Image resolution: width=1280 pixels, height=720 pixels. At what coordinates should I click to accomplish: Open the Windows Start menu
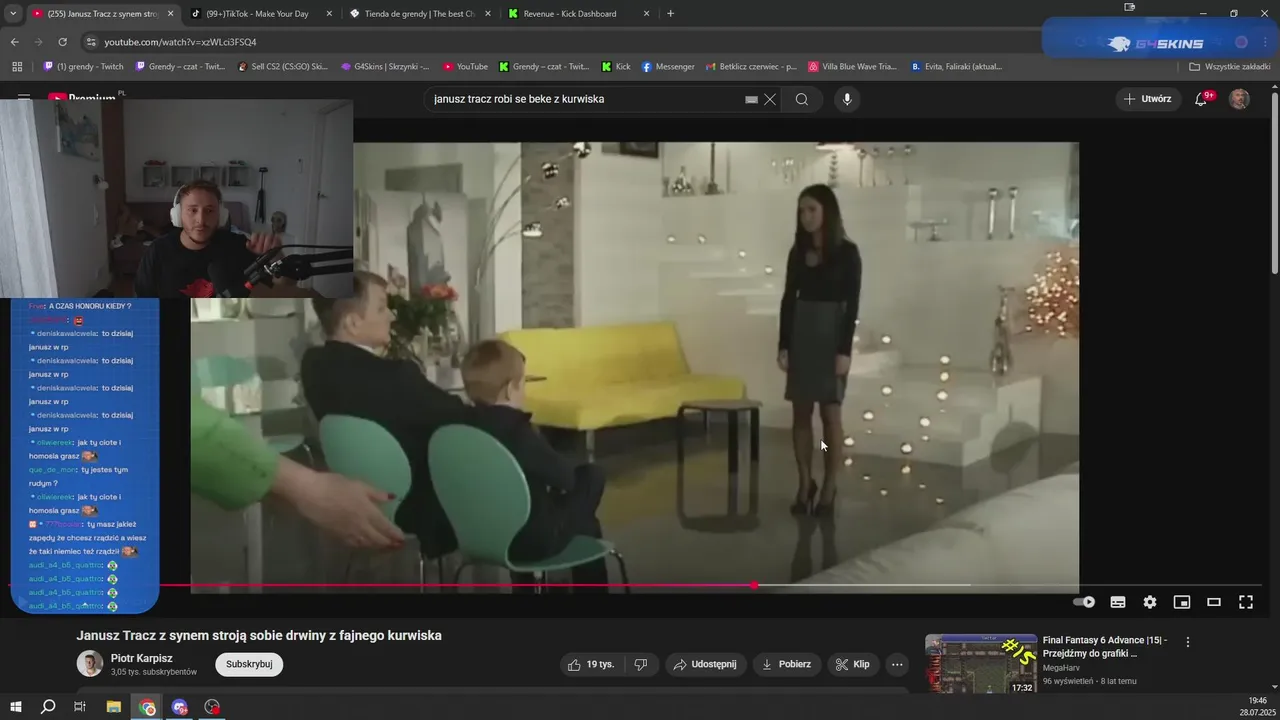pos(16,707)
